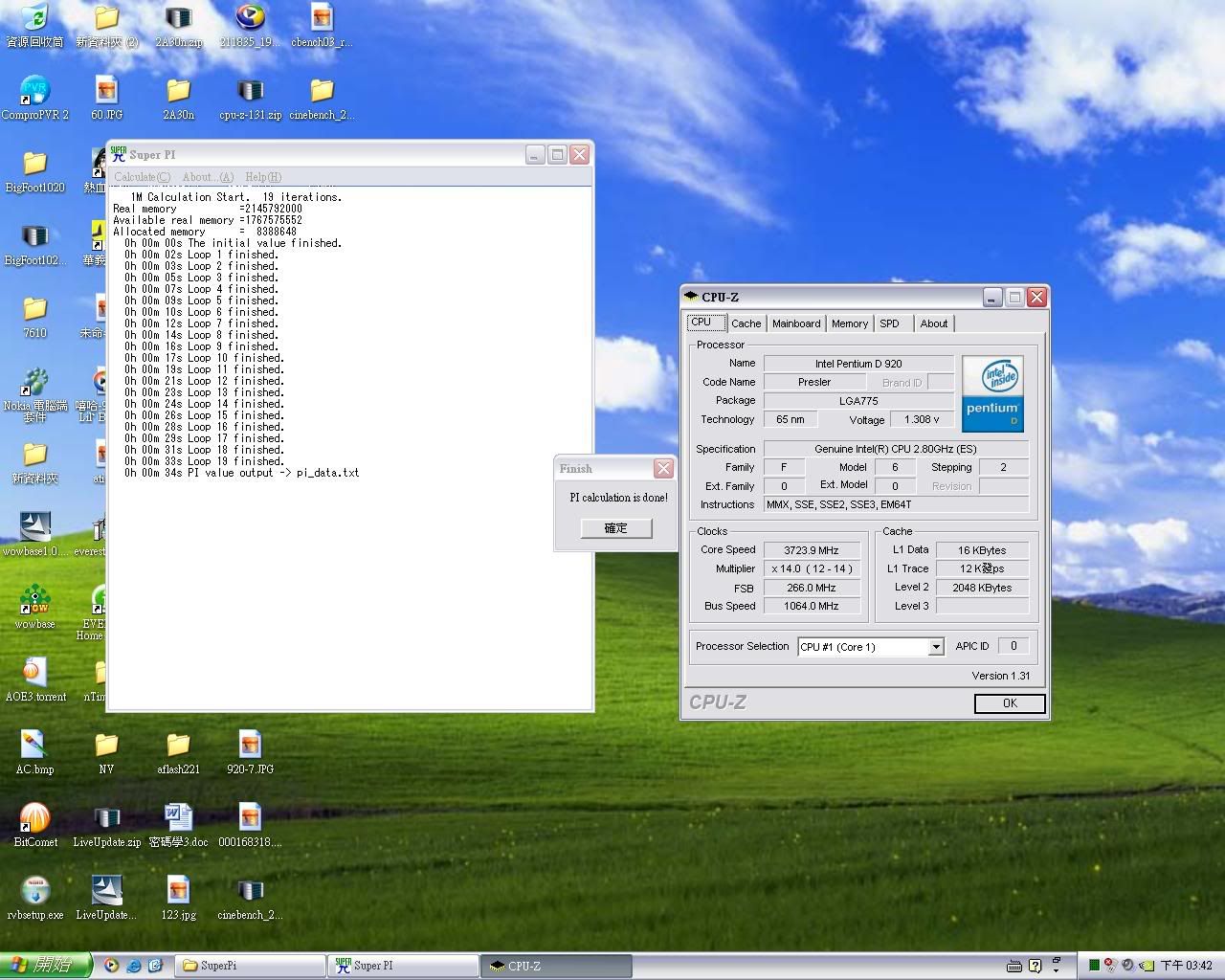
Task: Open About menu in Super PI
Action: click(x=208, y=177)
